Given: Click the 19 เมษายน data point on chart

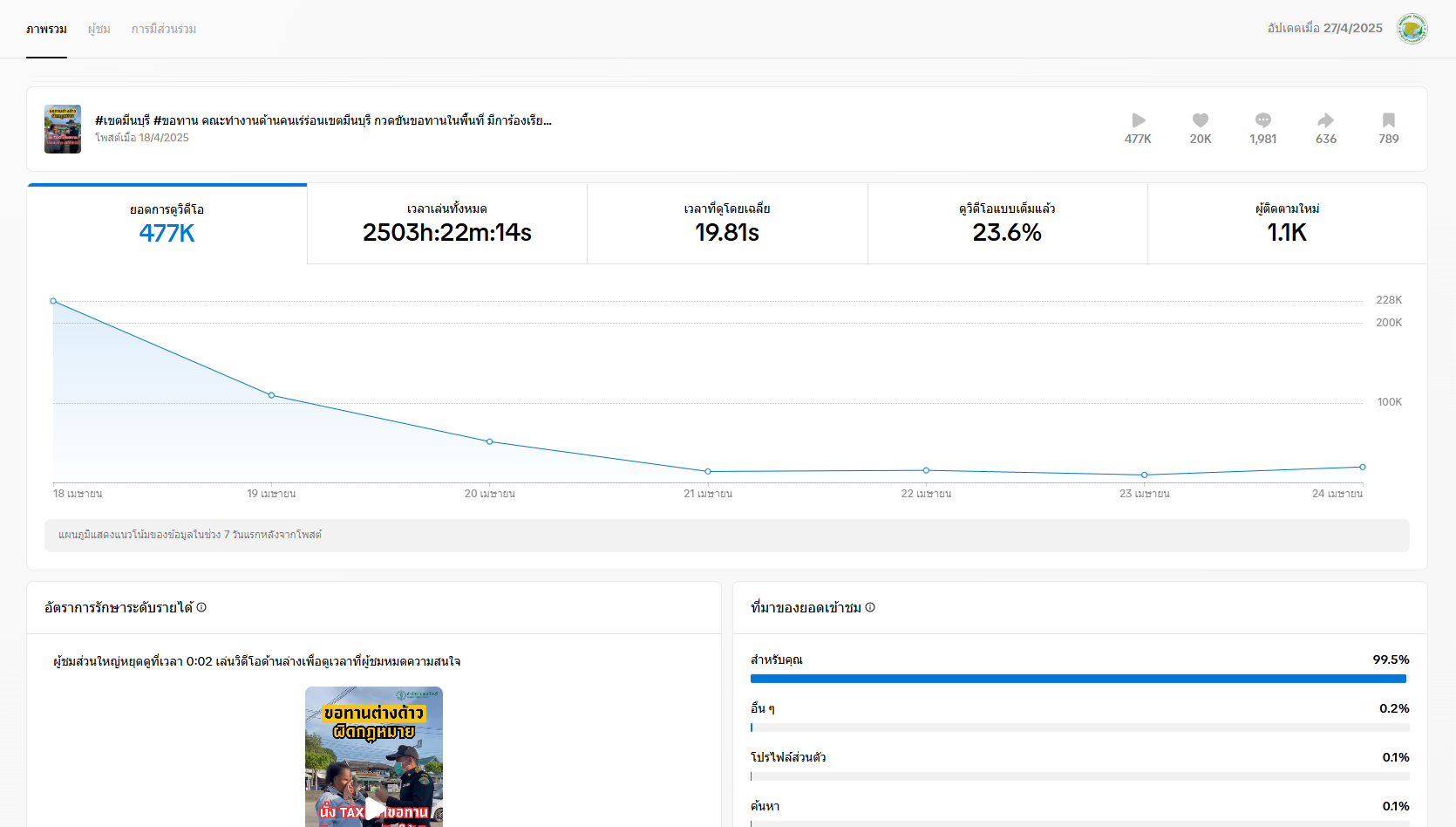Looking at the screenshot, I should pyautogui.click(x=271, y=395).
